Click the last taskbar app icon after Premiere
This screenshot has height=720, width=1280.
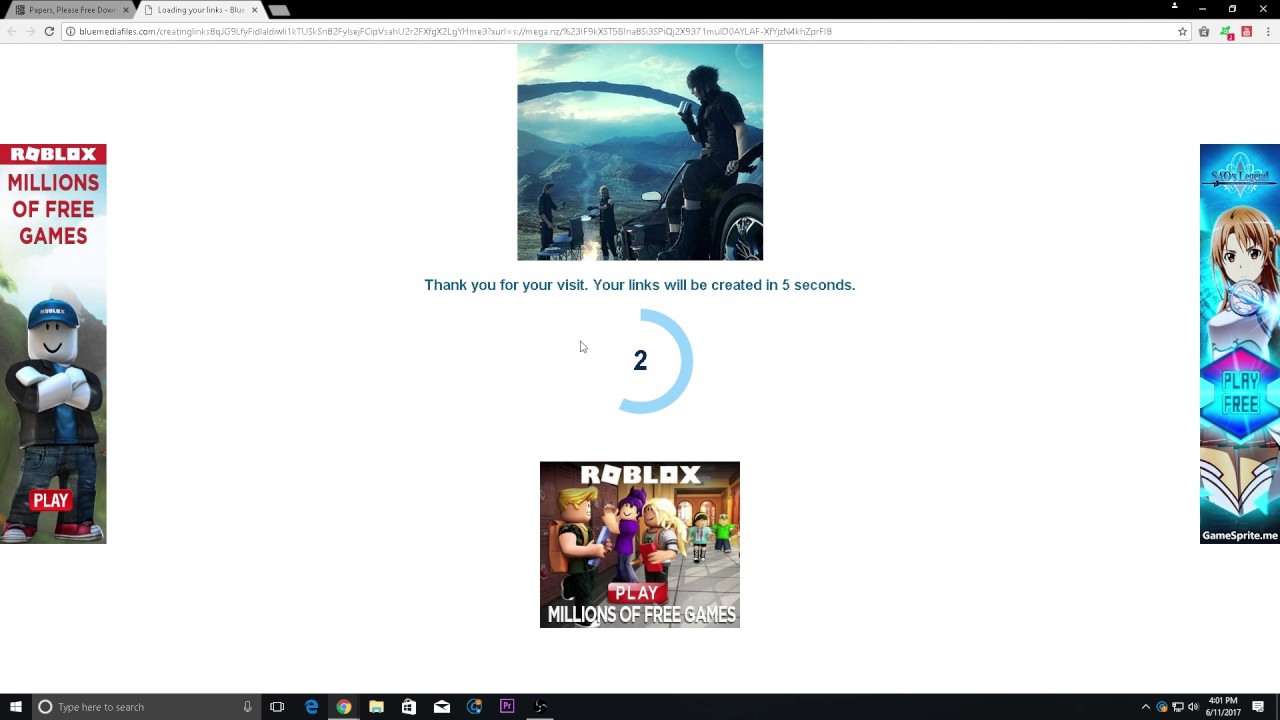[x=540, y=707]
